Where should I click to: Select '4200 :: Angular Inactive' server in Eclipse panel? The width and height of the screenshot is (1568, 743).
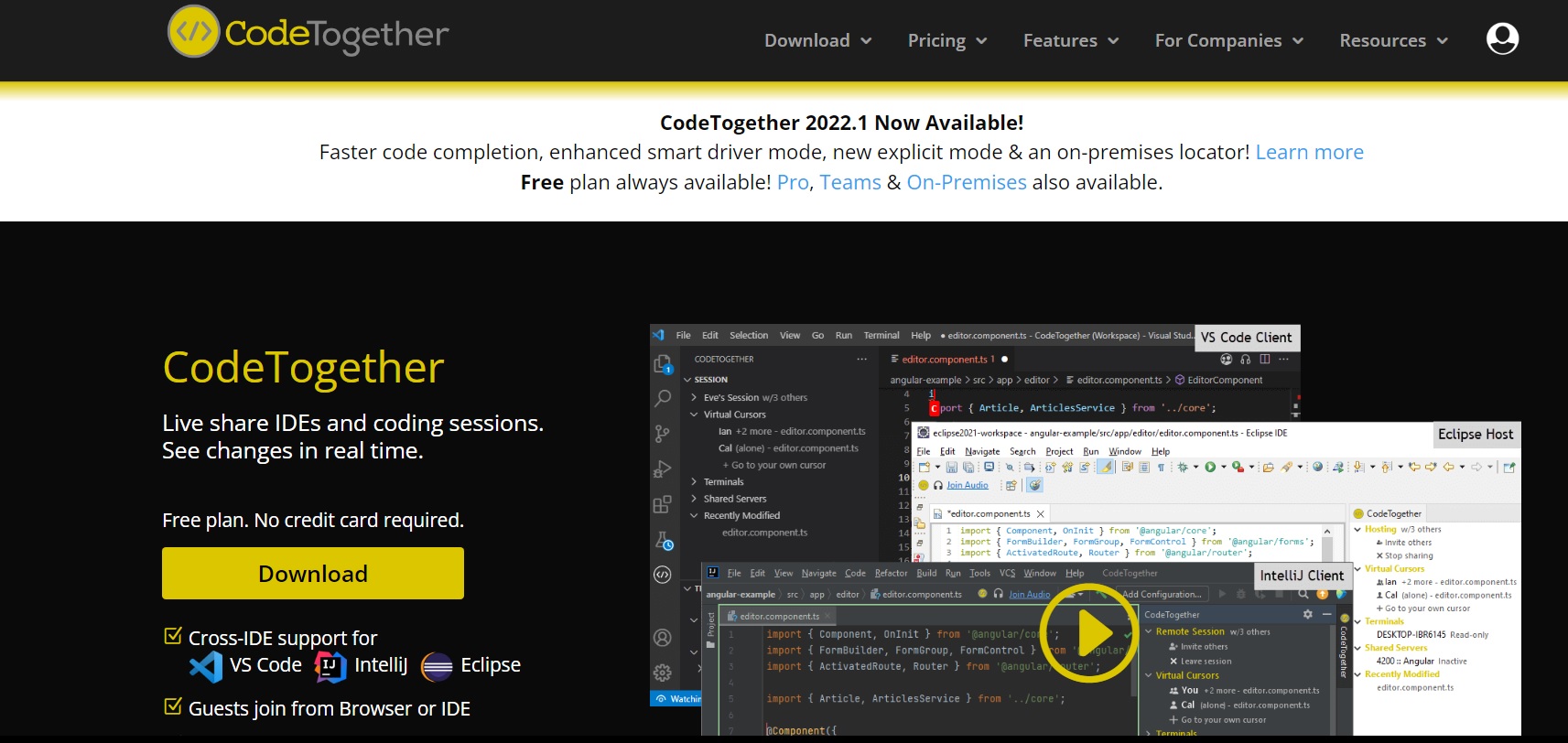[x=1422, y=661]
